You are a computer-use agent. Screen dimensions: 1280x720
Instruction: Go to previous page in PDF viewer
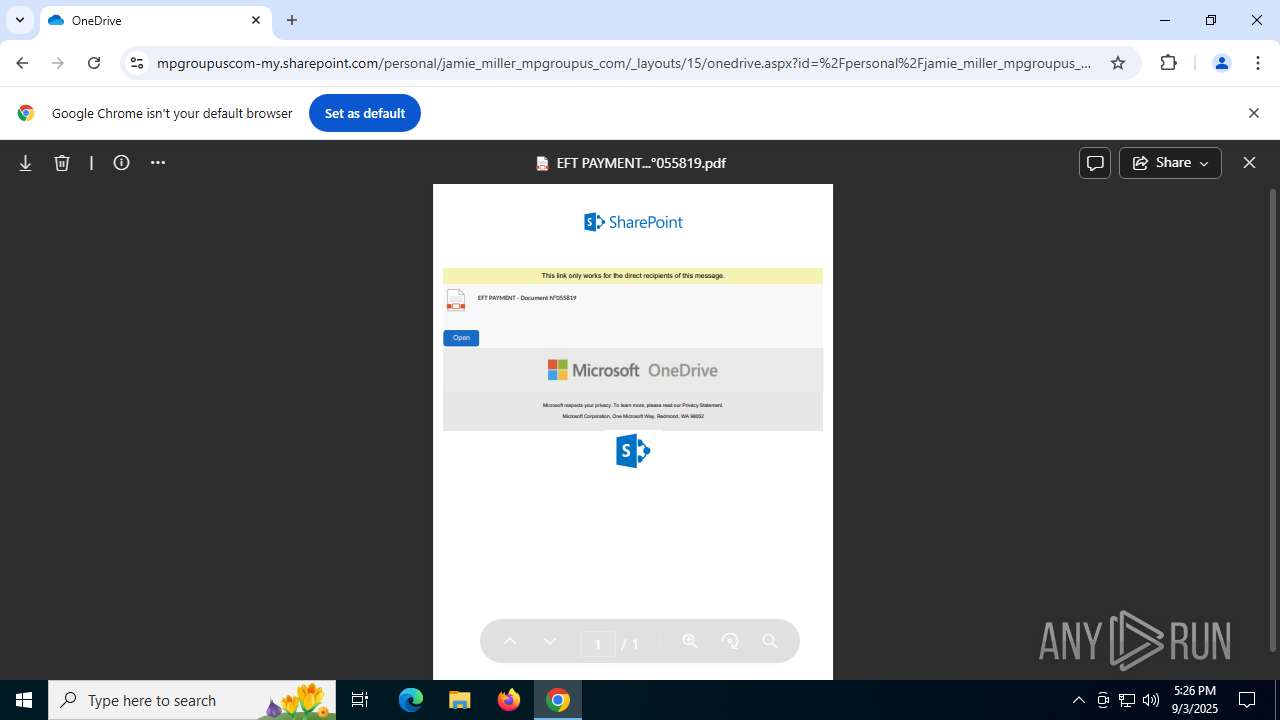coord(510,641)
